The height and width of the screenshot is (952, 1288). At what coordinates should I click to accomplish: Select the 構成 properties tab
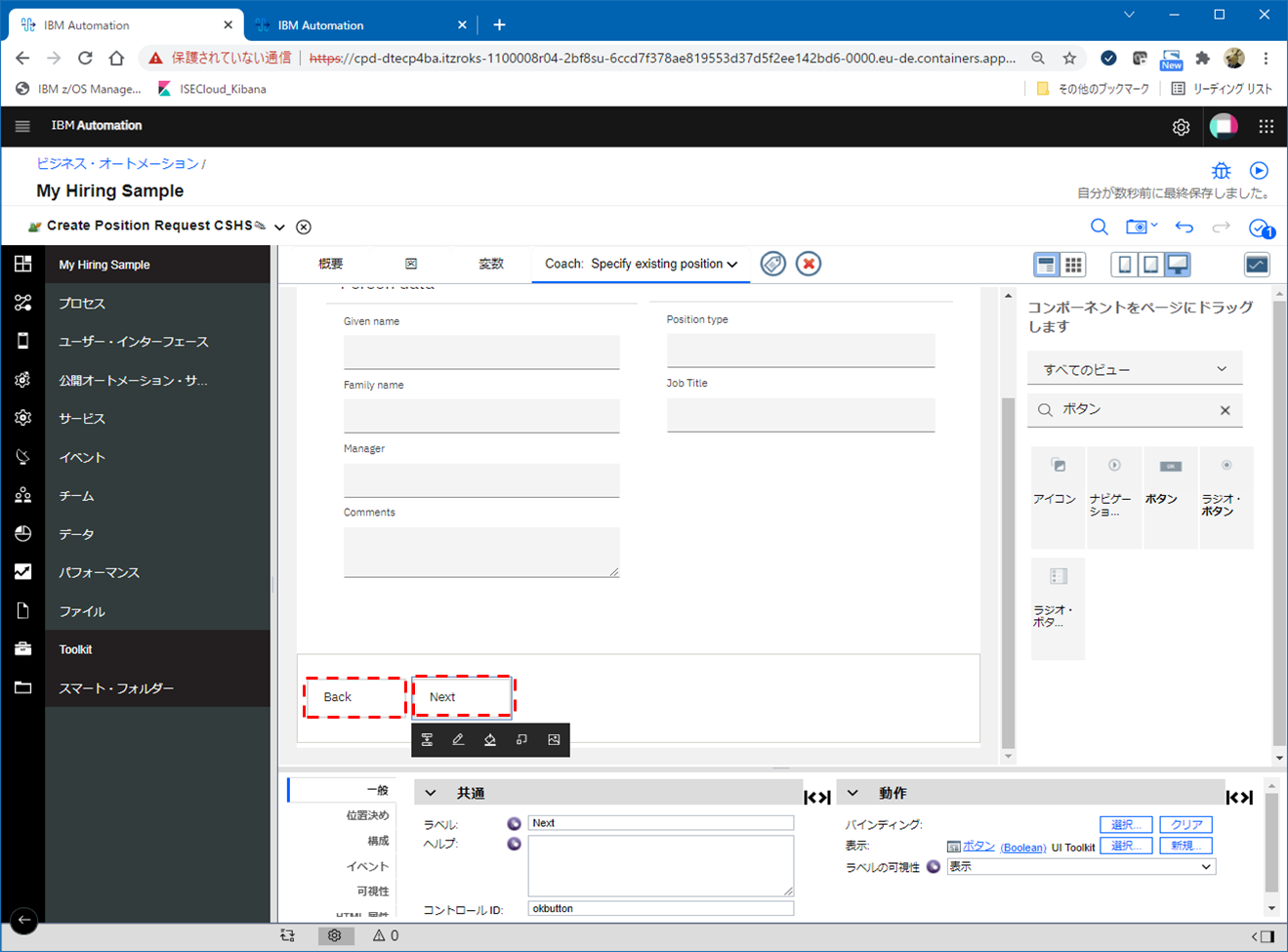coord(378,841)
